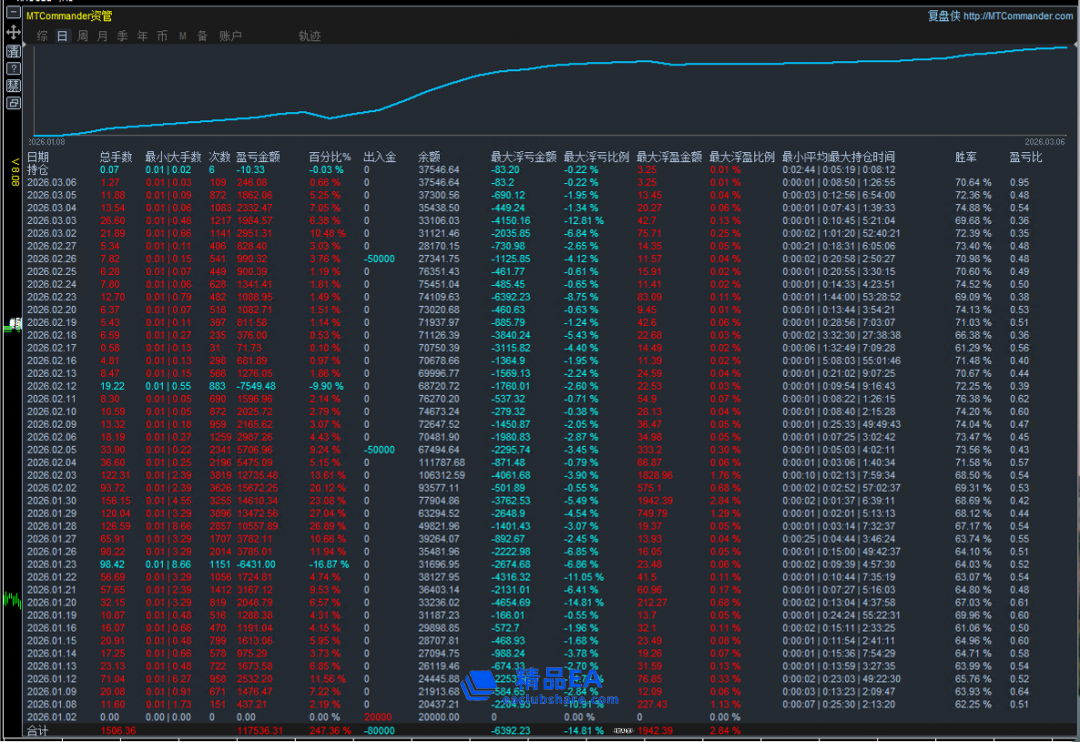Screen dimensions: 1080x742
Task: Open the 备 tab
Action: 202,36
